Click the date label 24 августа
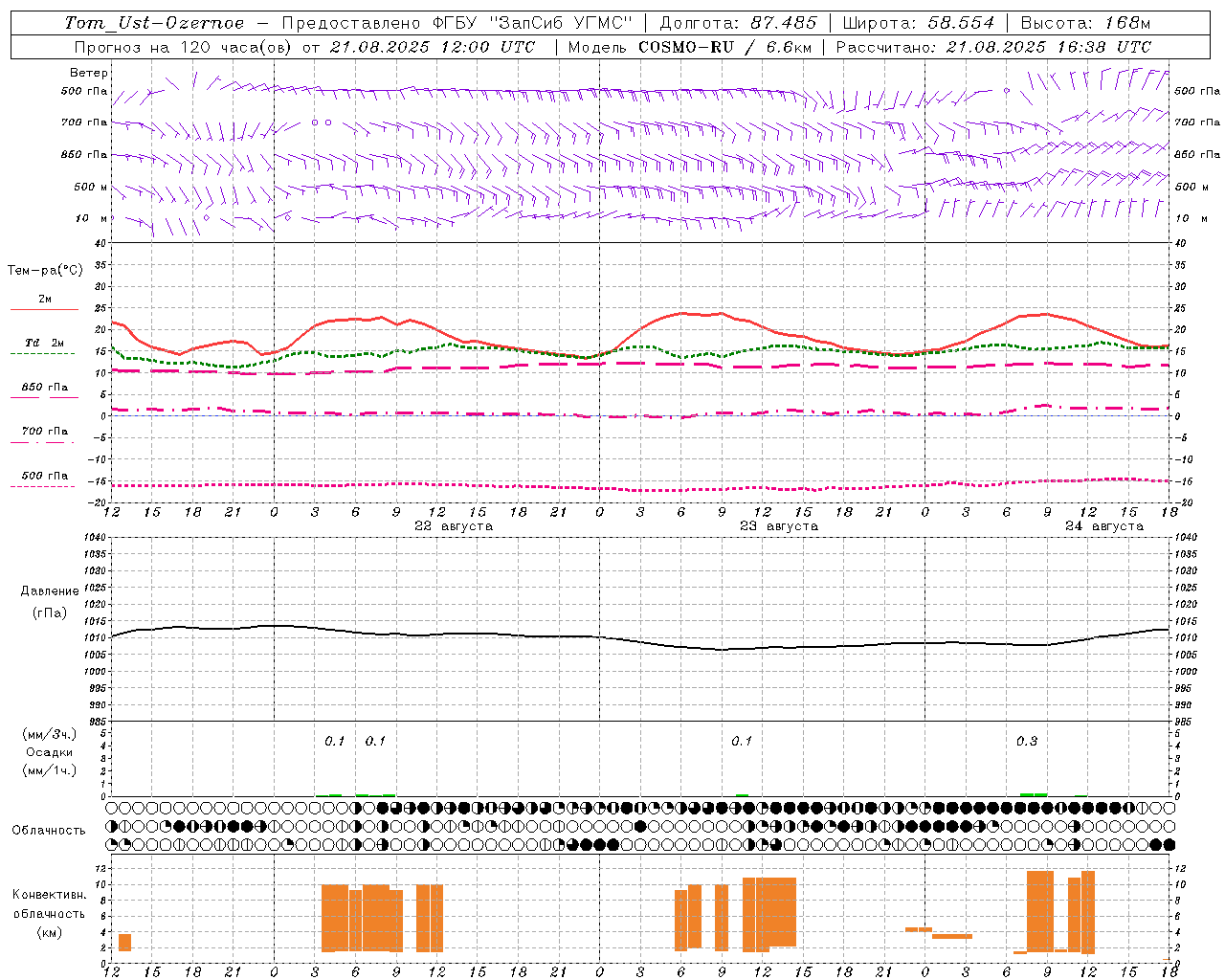 1103,526
